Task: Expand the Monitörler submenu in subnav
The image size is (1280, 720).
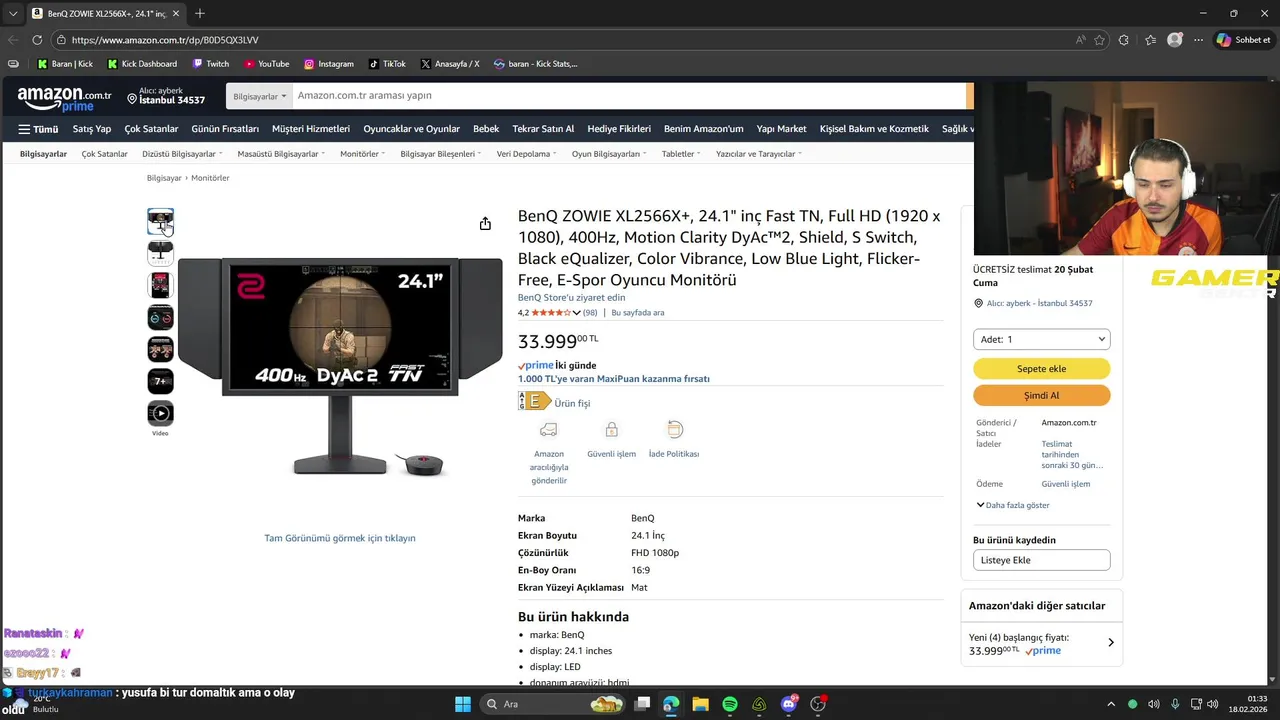Action: click(362, 154)
